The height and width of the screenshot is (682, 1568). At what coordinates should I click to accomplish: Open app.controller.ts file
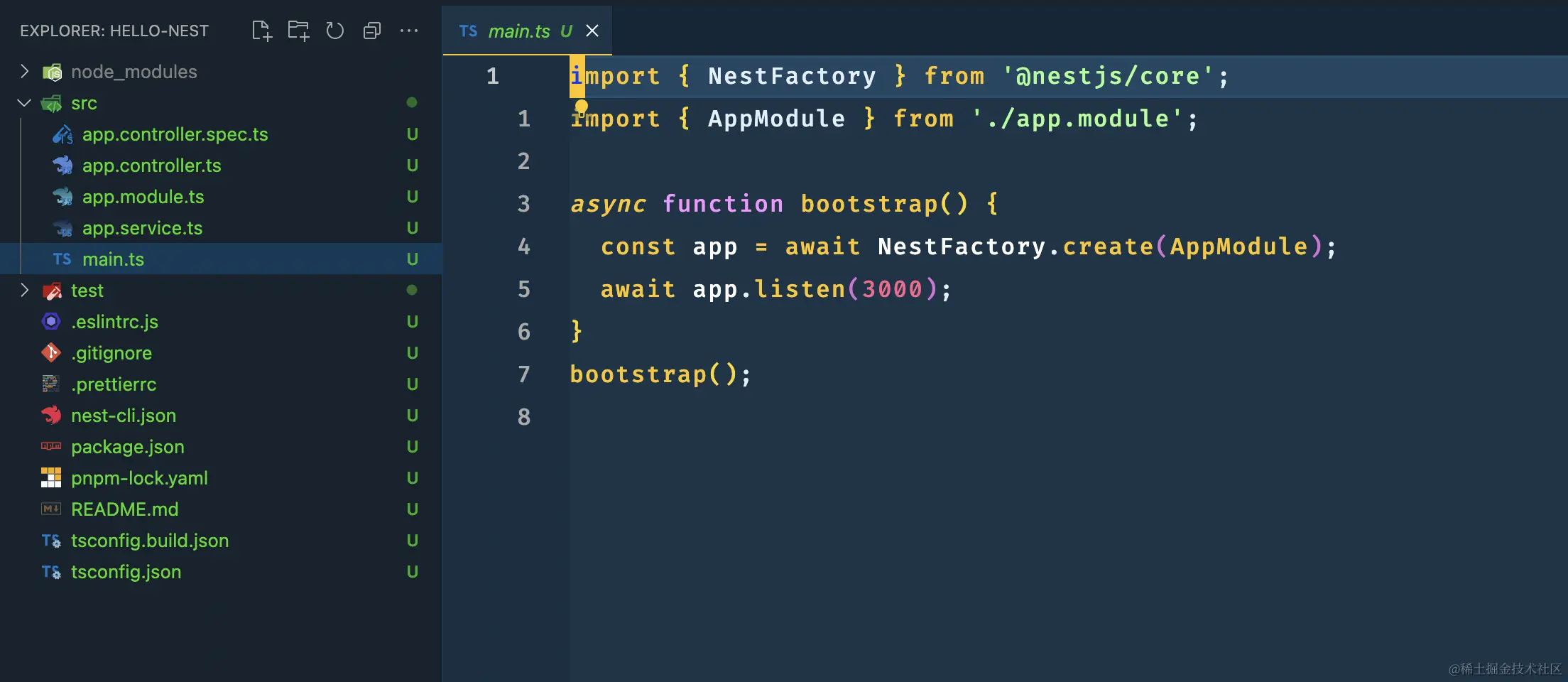(x=151, y=166)
